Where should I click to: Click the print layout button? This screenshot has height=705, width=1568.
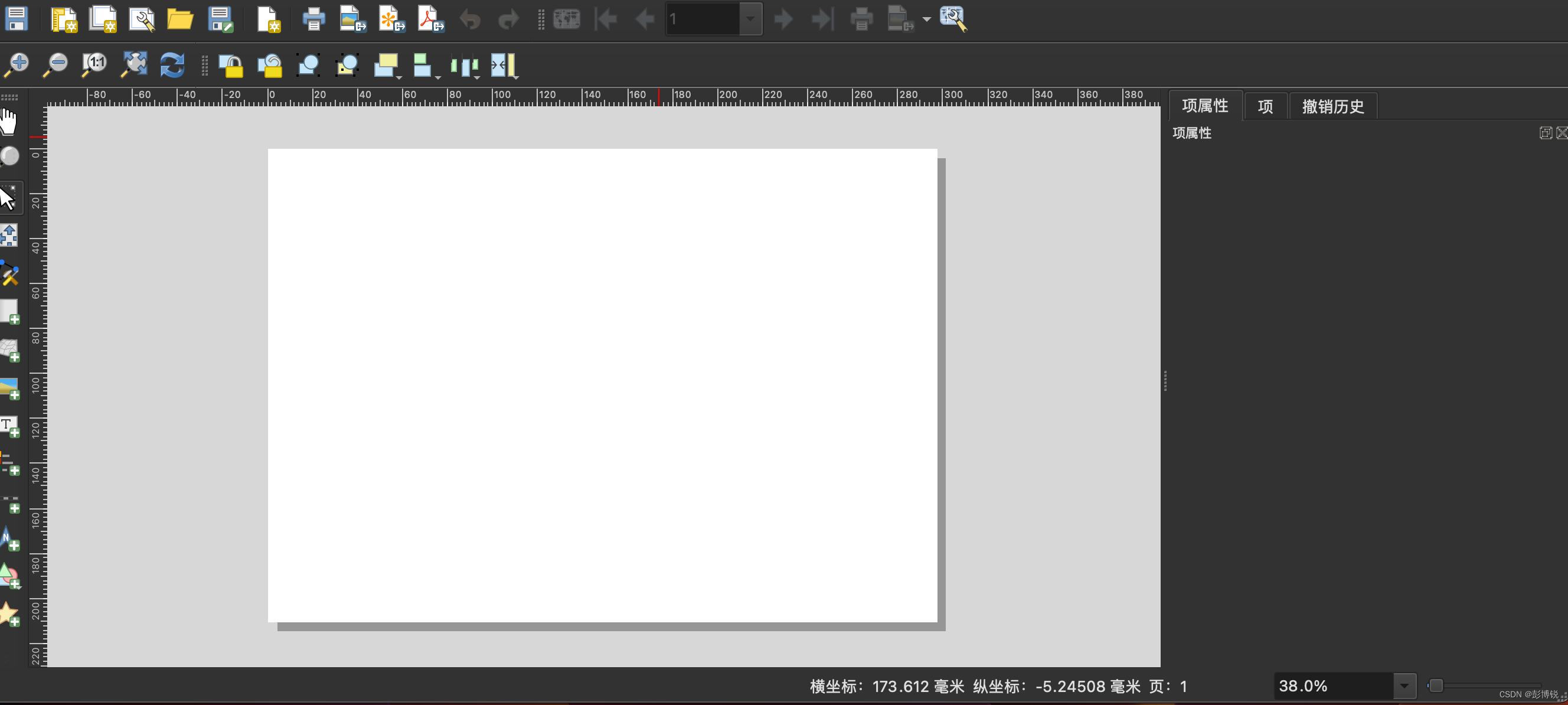click(313, 18)
